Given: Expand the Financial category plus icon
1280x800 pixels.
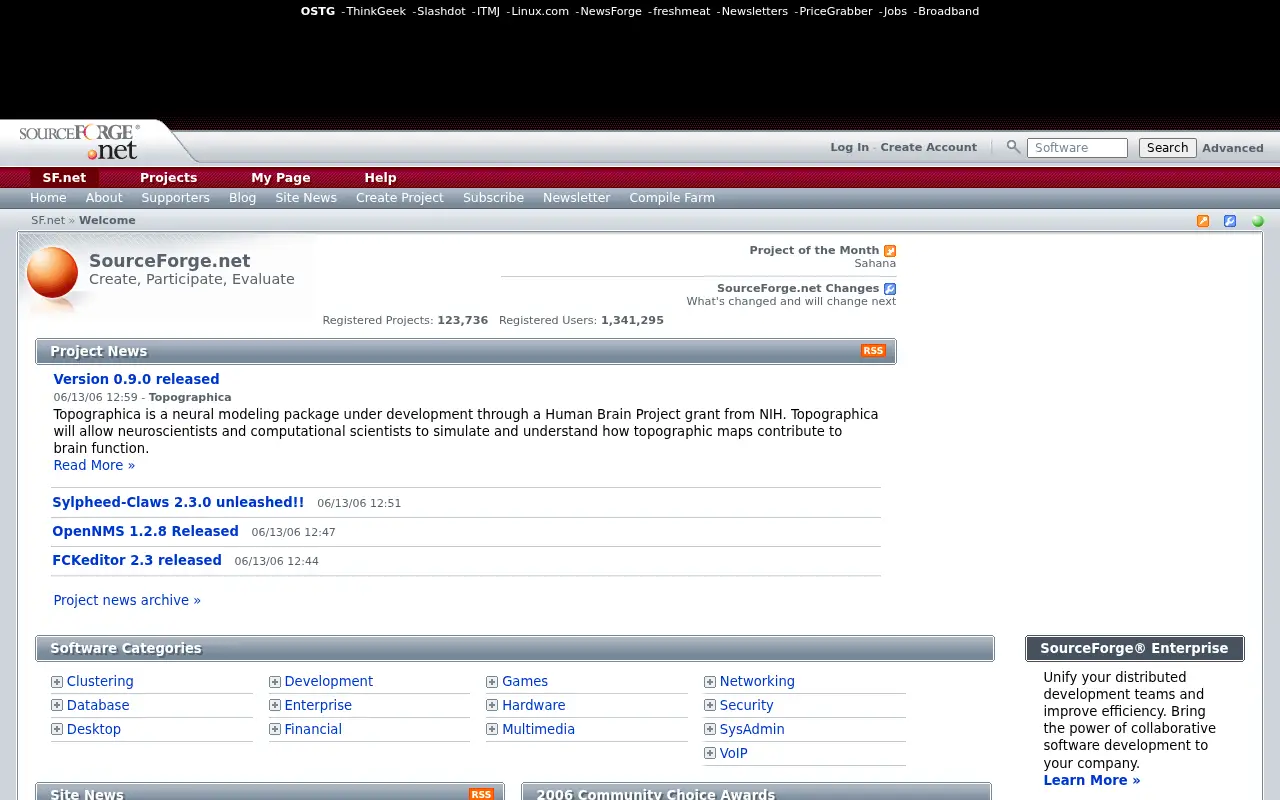Looking at the screenshot, I should pyautogui.click(x=275, y=730).
